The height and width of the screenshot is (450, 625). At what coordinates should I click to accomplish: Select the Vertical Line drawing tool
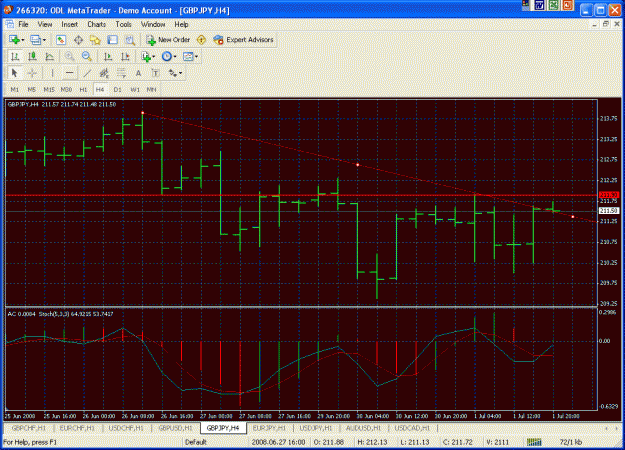pyautogui.click(x=52, y=73)
